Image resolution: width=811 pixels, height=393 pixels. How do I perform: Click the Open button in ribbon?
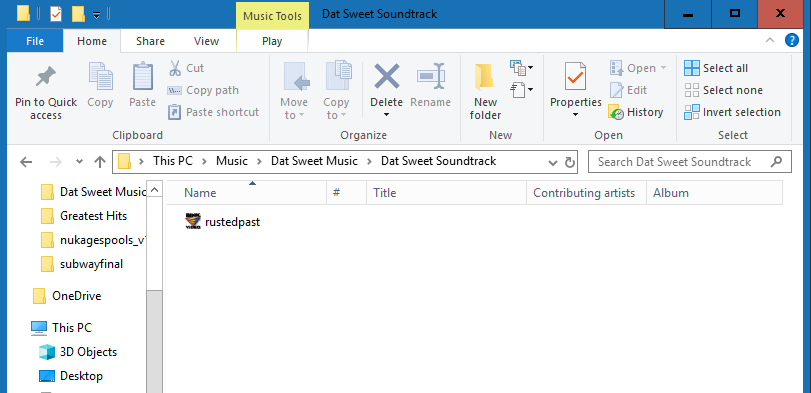tap(638, 68)
